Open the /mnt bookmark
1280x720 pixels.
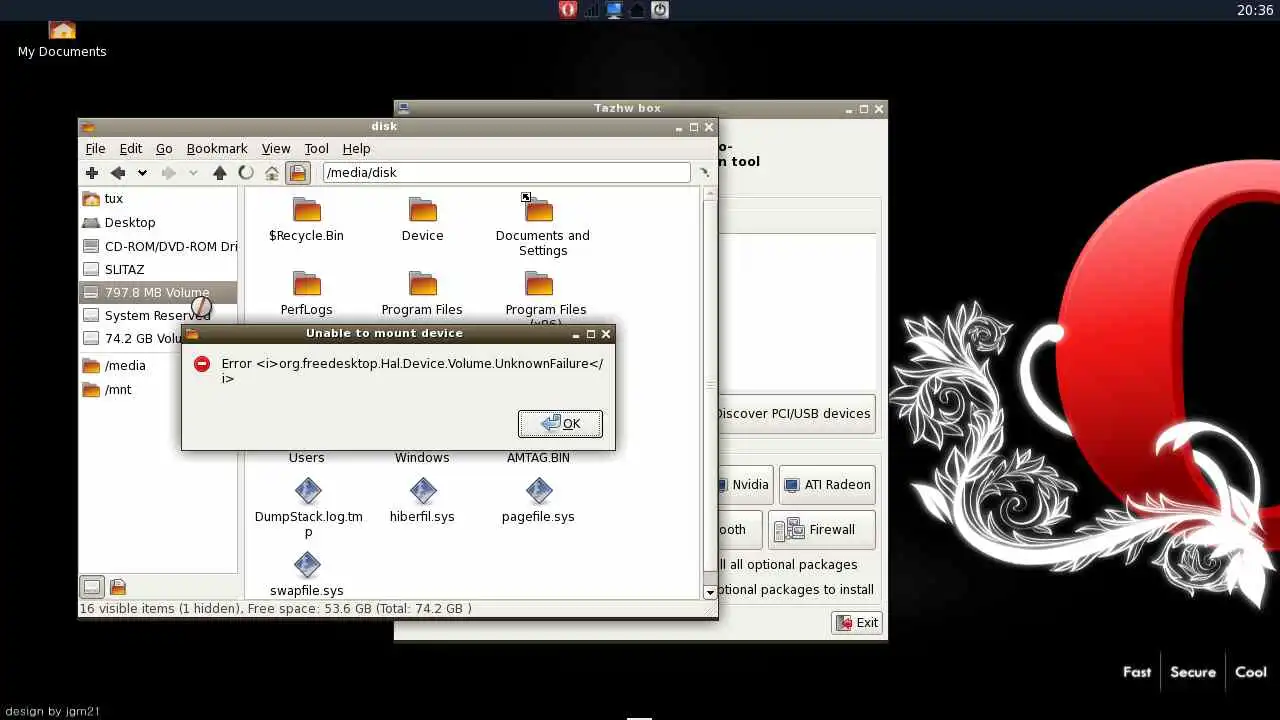[158, 389]
